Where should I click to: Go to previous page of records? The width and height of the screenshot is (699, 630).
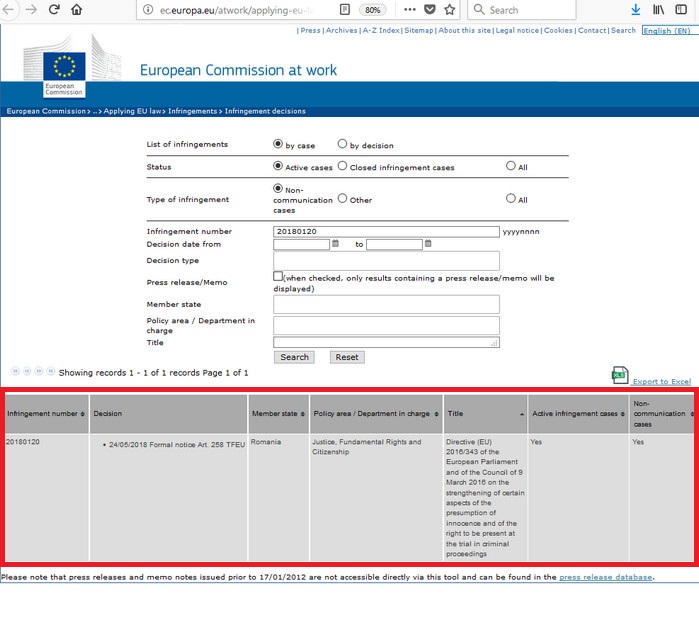(x=27, y=371)
